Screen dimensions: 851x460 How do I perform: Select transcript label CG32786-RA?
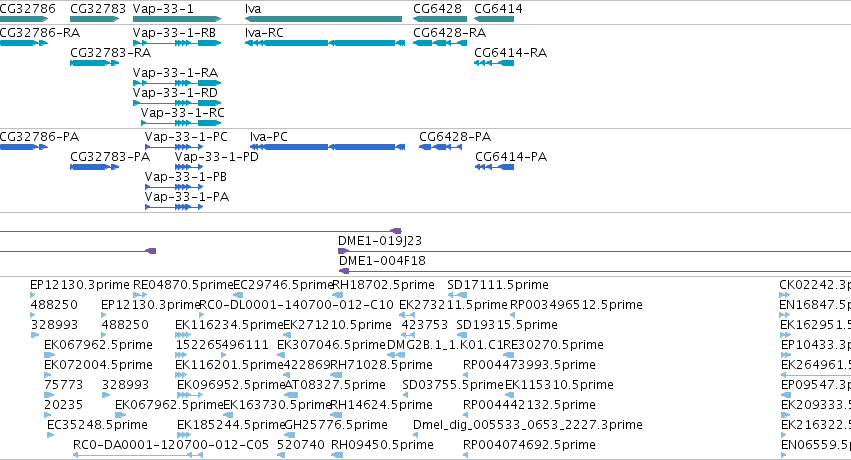click(x=40, y=33)
